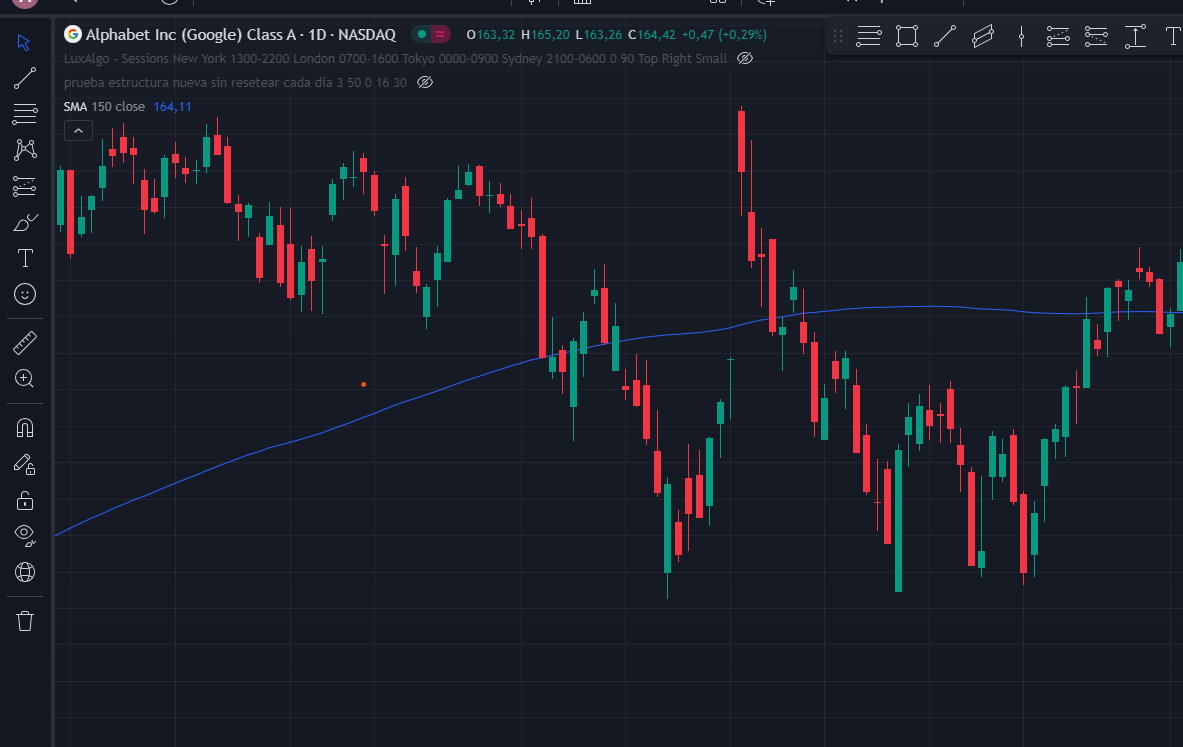Viewport: 1183px width, 747px height.
Task: Open forecasting and measurement tools in left sidebar
Action: pyautogui.click(x=24, y=186)
